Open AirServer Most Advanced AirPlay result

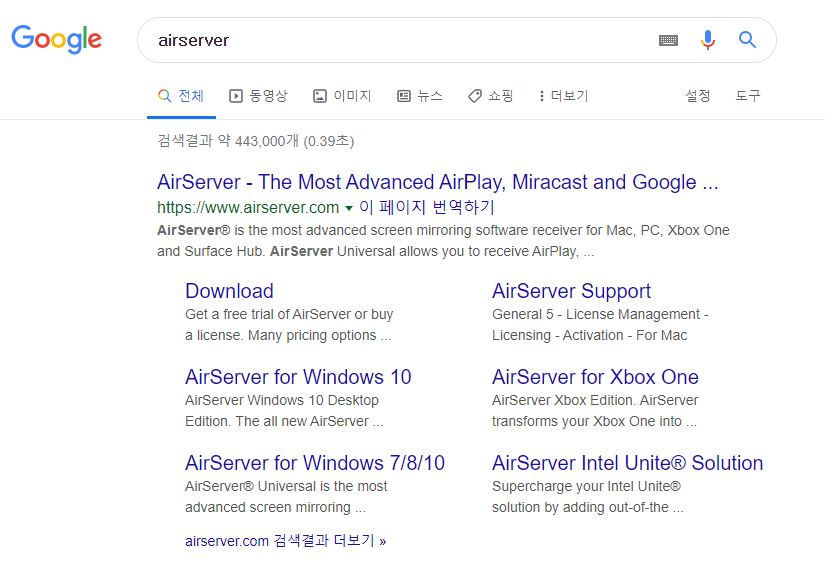click(x=437, y=182)
